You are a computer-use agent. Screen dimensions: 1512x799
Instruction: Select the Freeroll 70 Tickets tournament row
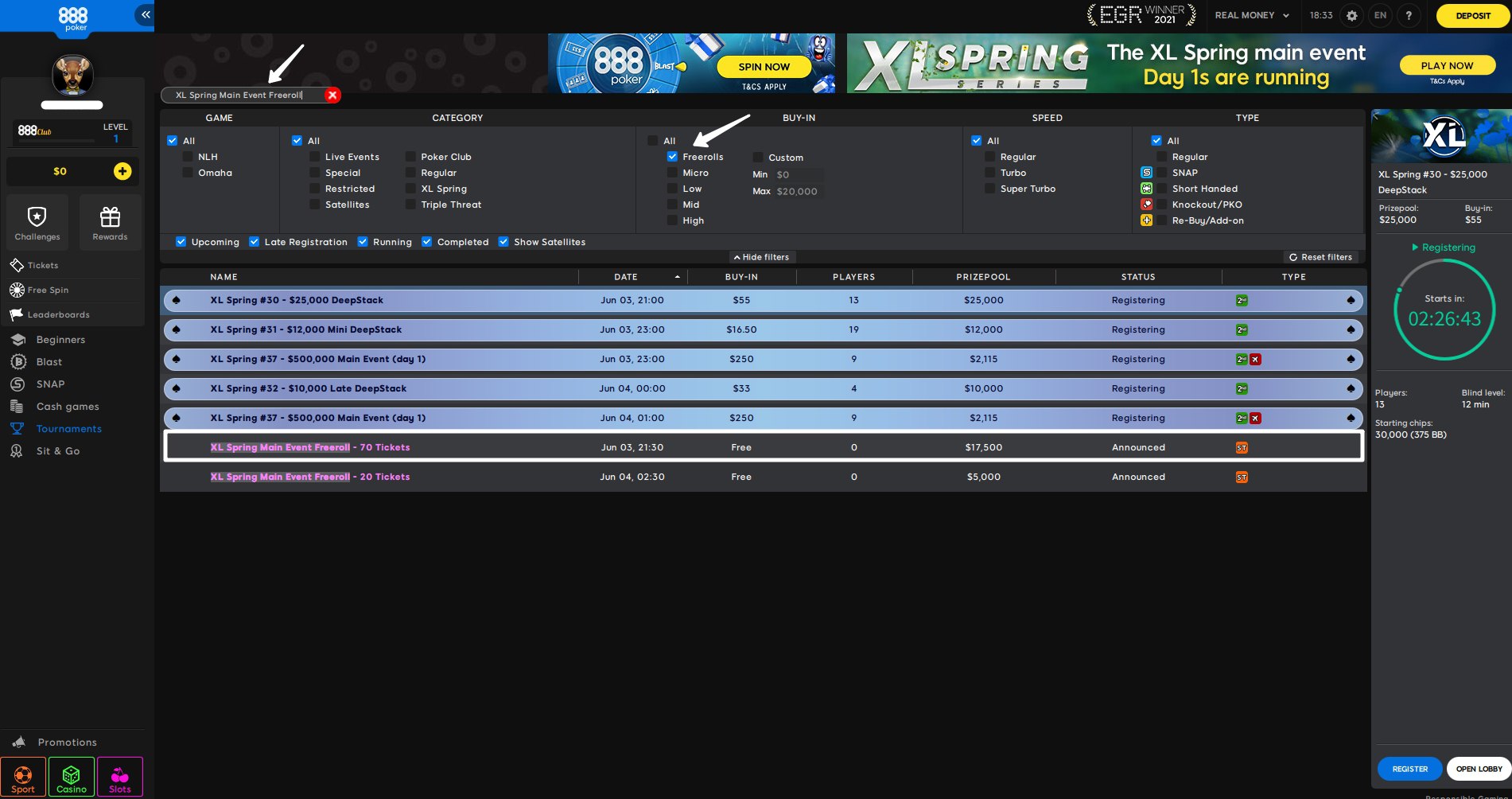764,446
